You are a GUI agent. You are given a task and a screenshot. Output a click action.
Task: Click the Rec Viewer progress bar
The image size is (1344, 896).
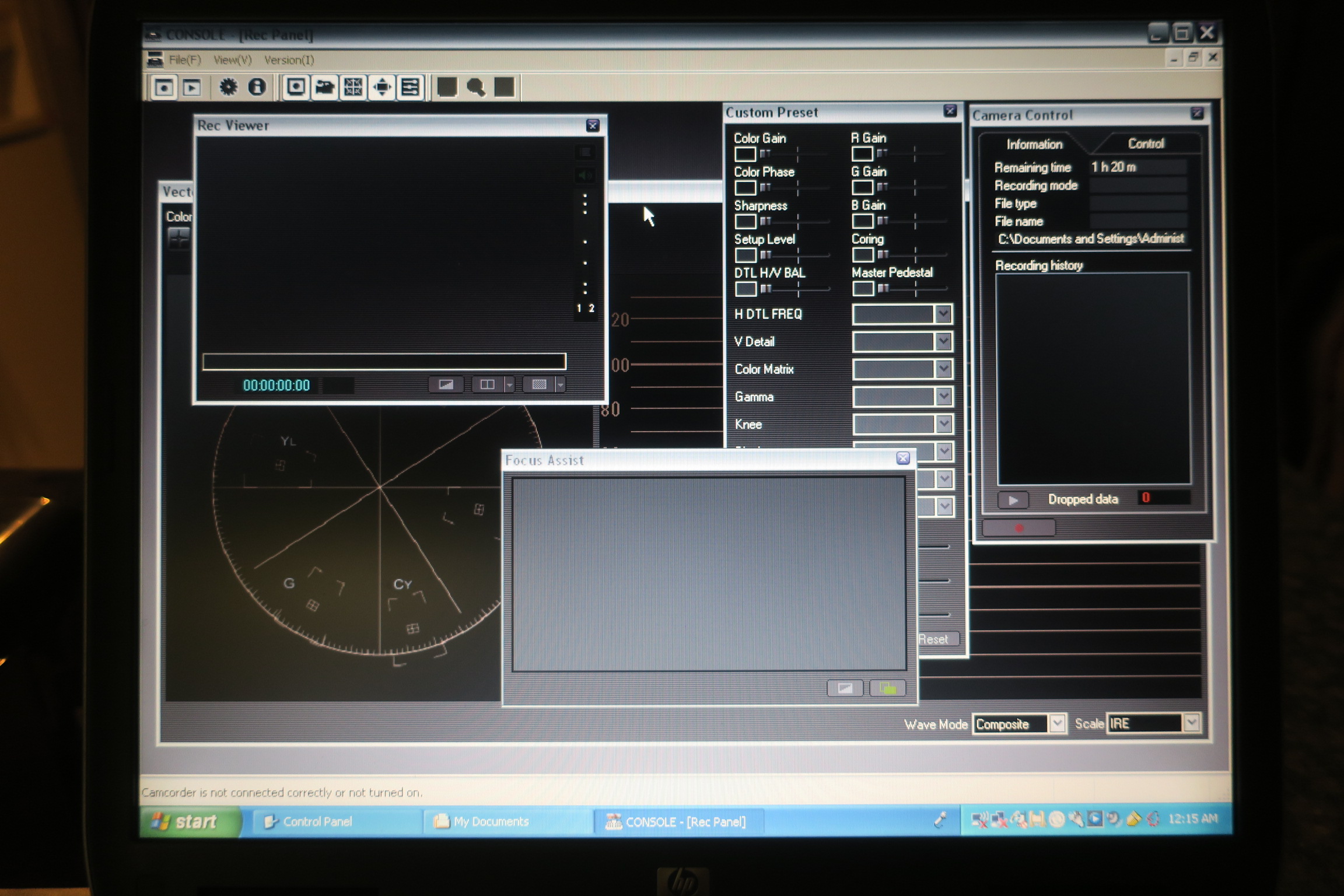pyautogui.click(x=384, y=362)
